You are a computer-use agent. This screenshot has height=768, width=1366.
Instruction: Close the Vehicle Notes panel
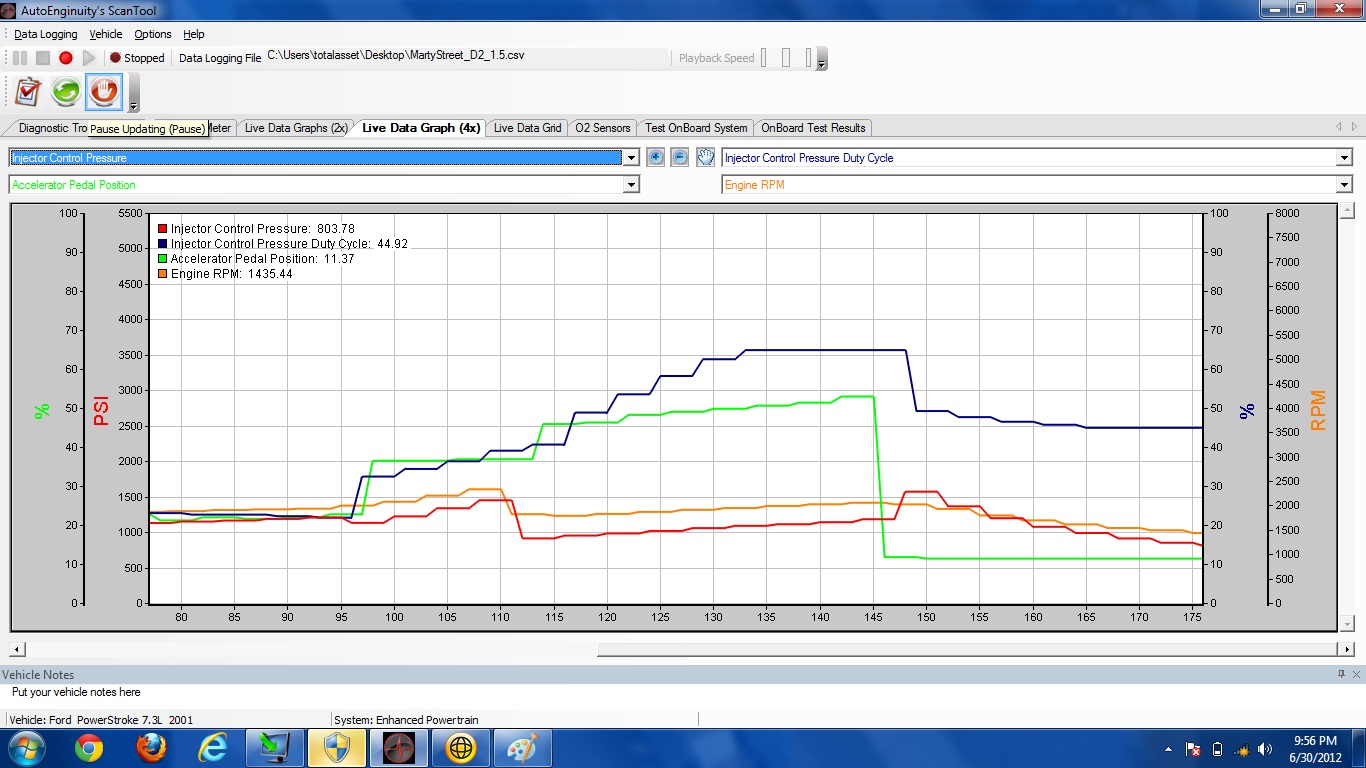[x=1356, y=674]
